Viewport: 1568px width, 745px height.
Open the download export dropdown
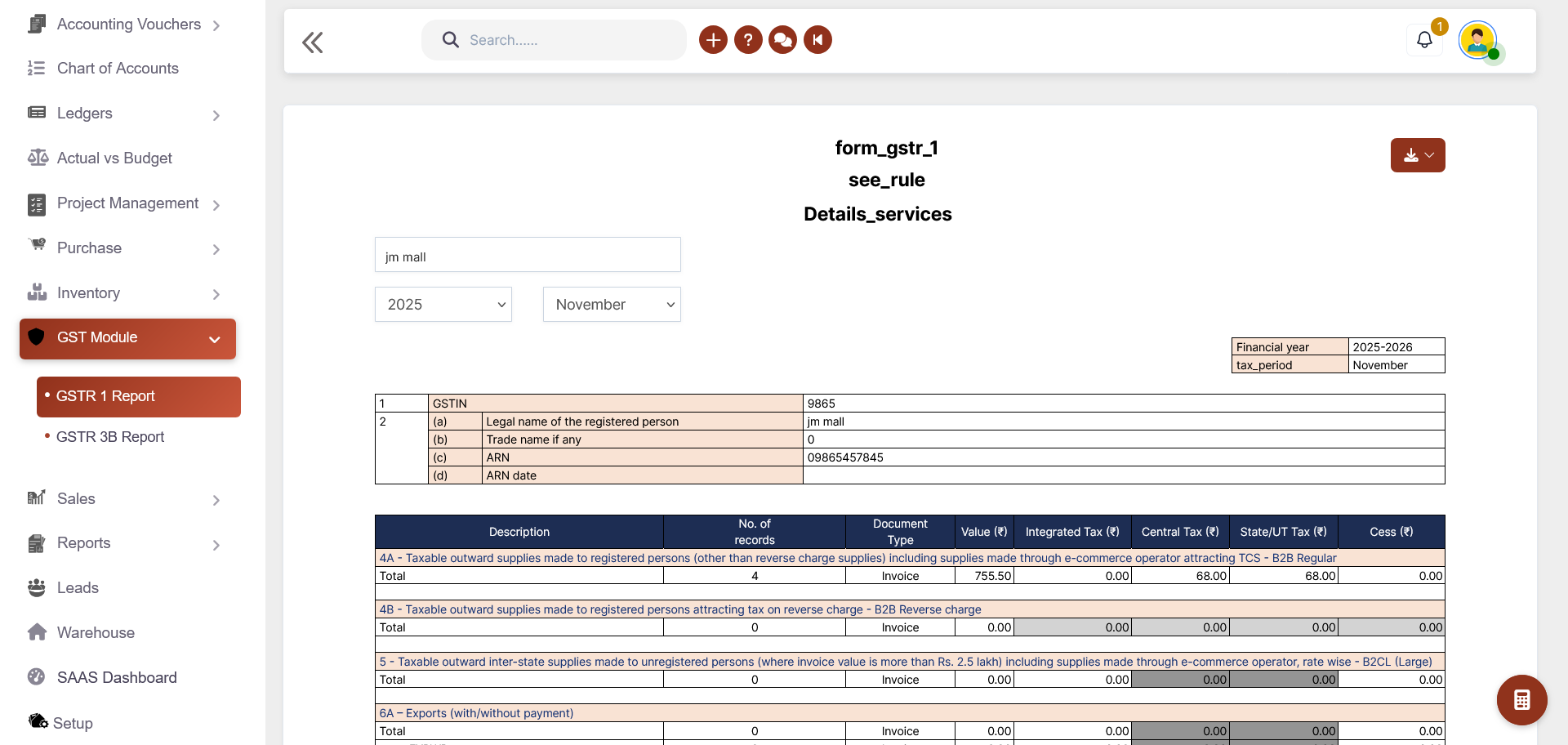pyautogui.click(x=1417, y=155)
